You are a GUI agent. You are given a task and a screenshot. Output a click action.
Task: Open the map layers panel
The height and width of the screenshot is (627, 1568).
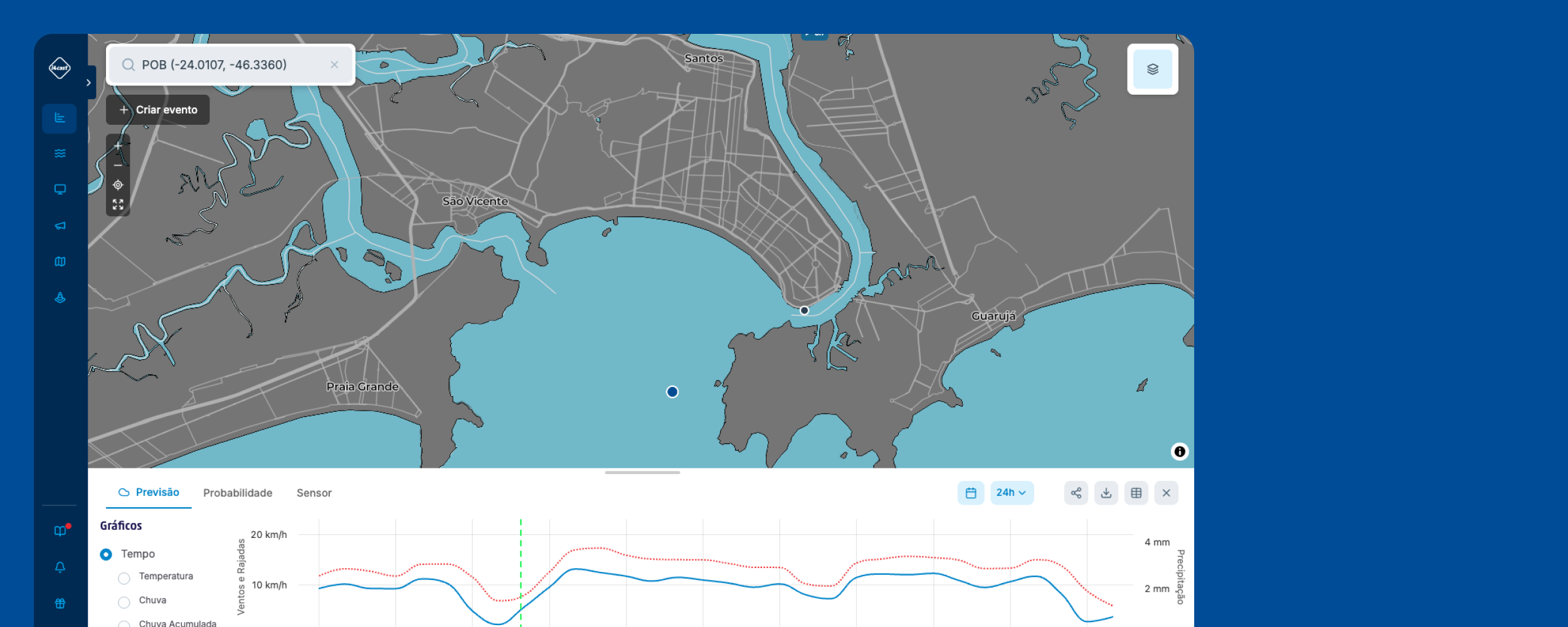1152,69
